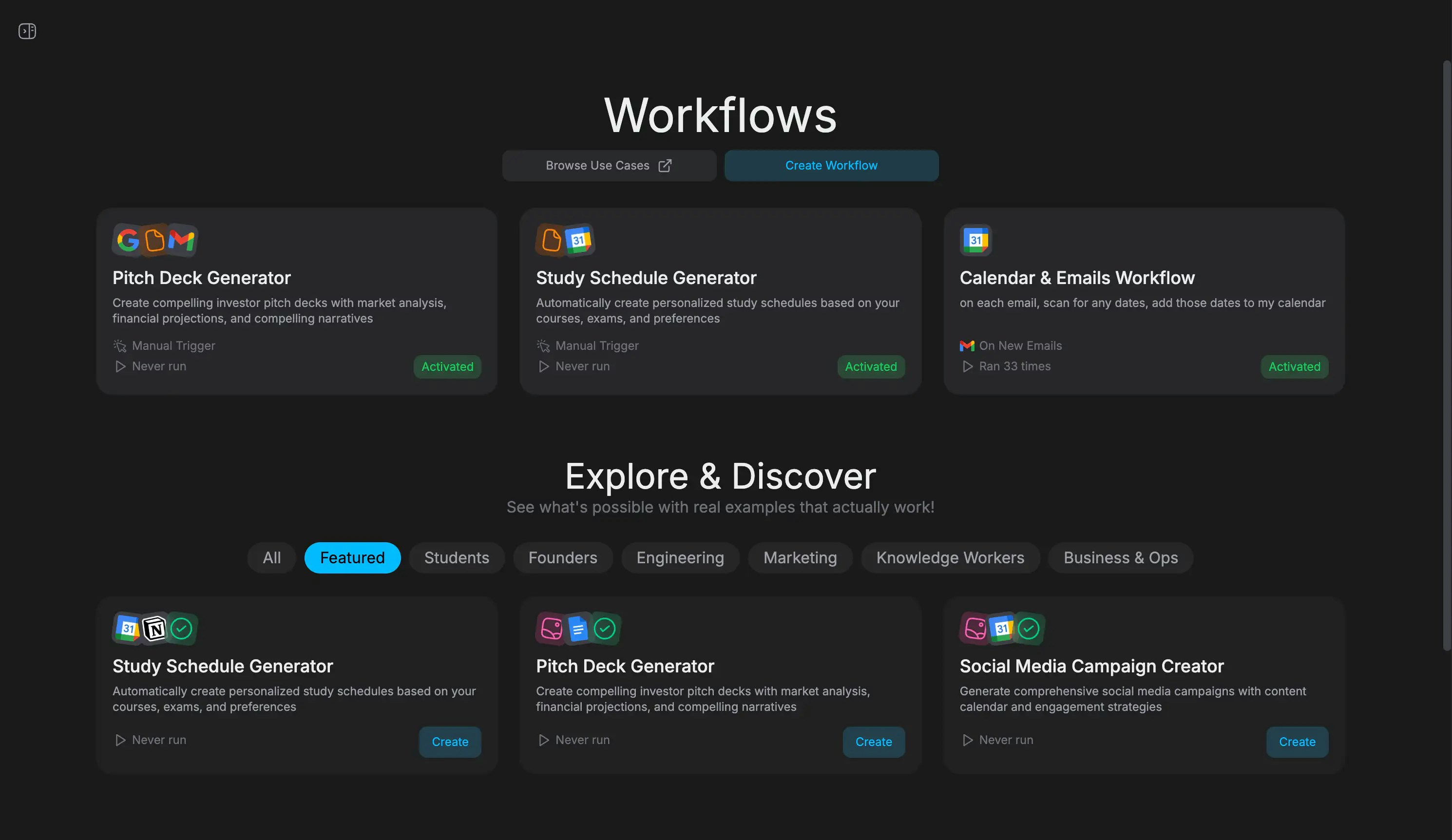Click the Create Workflow button
Viewport: 1452px width, 840px height.
831,165
